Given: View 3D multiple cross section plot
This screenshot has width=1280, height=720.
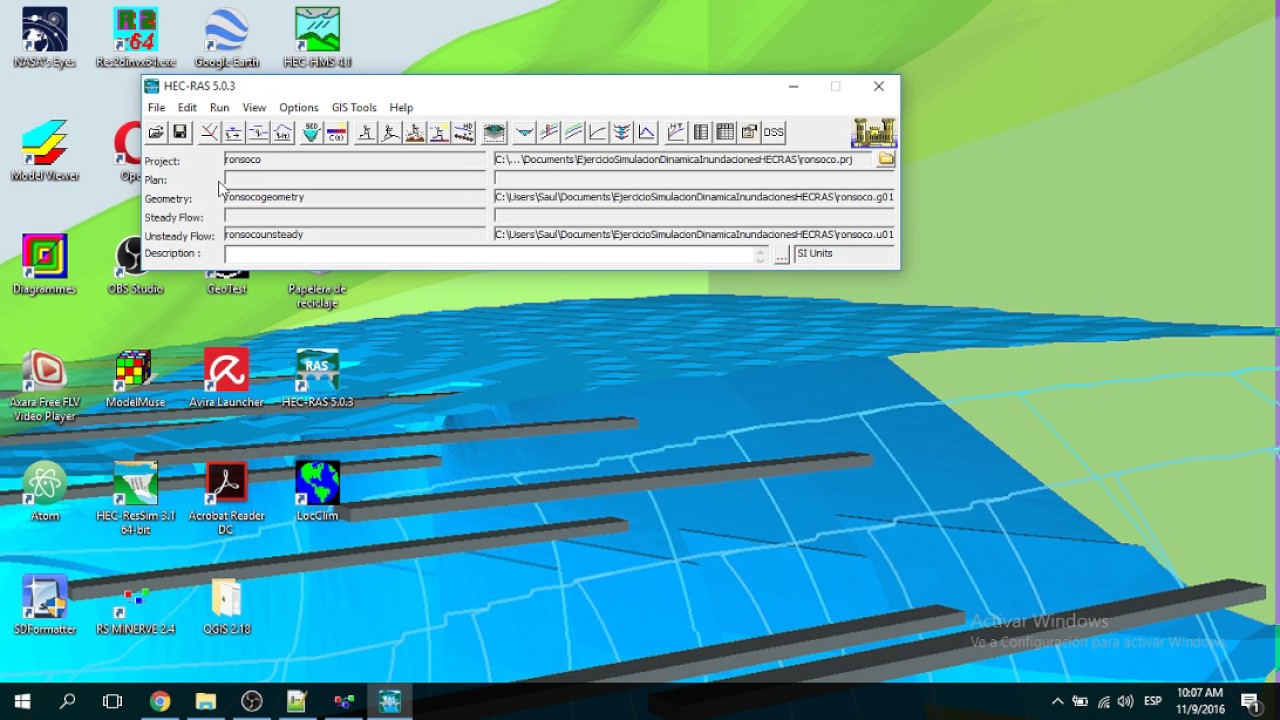Looking at the screenshot, I should click(622, 132).
